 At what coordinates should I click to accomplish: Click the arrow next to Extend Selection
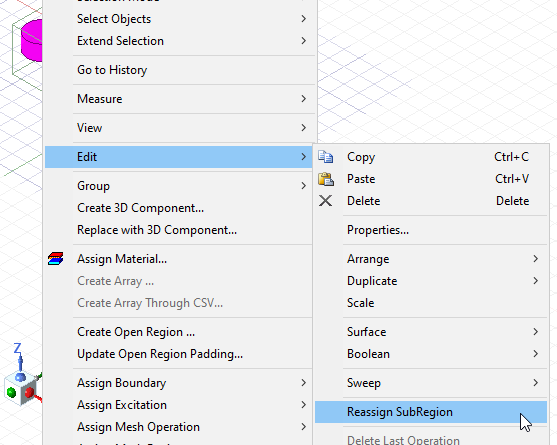[x=303, y=41]
